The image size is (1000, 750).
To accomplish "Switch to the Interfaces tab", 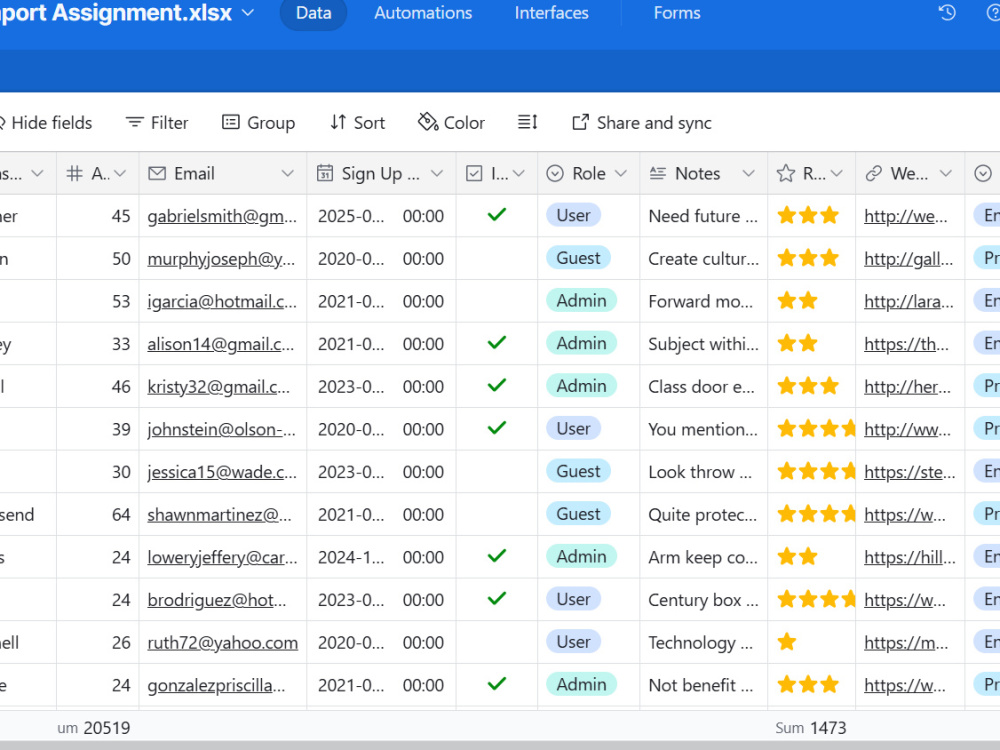I will [552, 13].
